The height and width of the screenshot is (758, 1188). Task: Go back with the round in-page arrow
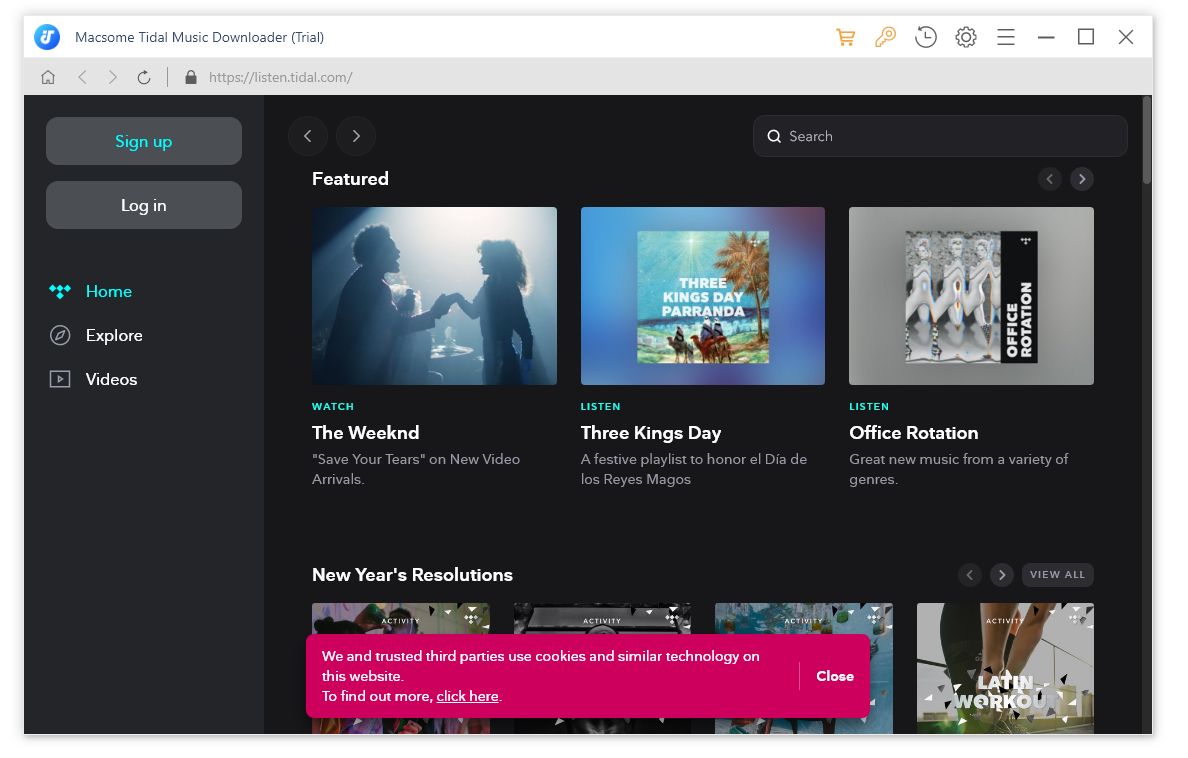[308, 136]
